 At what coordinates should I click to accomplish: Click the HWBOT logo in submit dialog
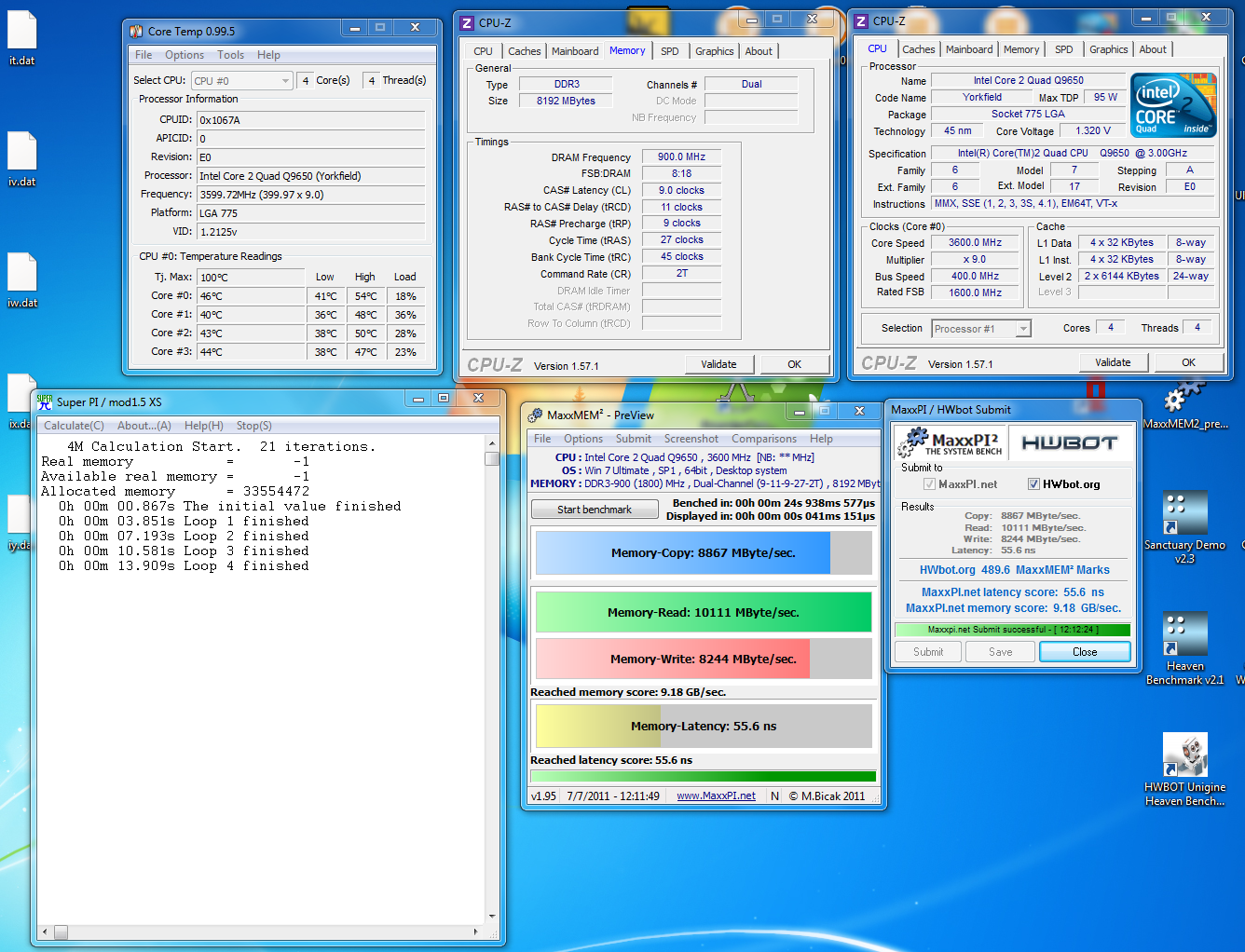point(1069,442)
